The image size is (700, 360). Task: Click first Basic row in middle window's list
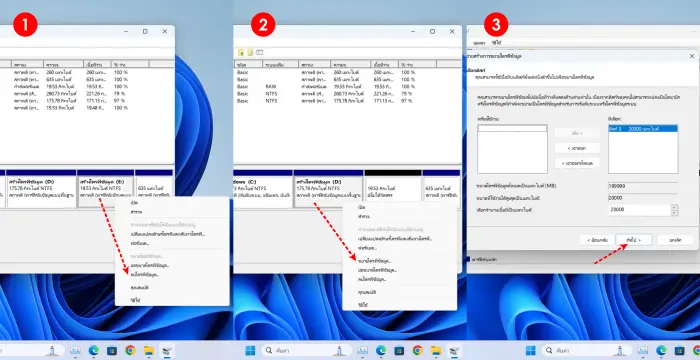(243, 72)
